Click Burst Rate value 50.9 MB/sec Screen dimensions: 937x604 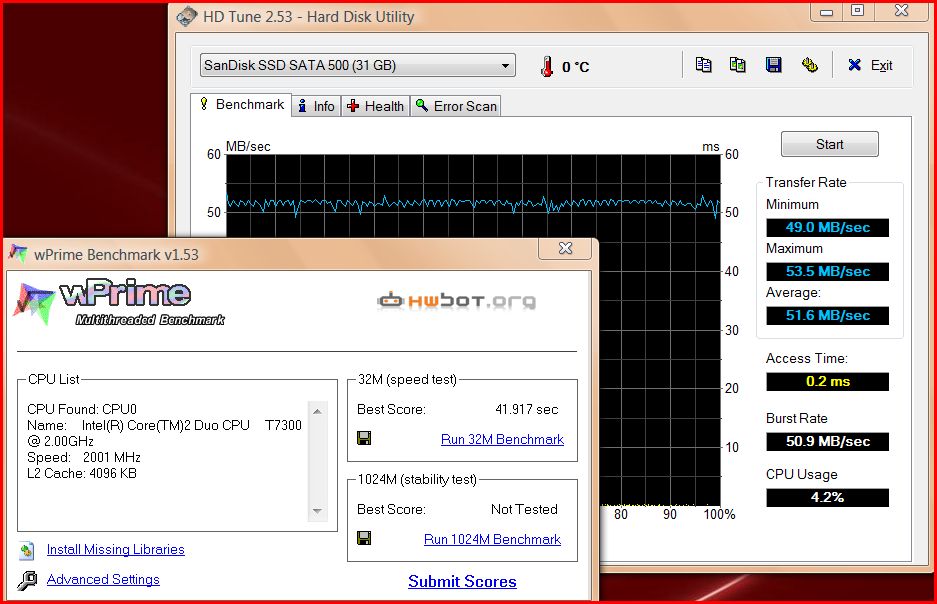pos(828,441)
